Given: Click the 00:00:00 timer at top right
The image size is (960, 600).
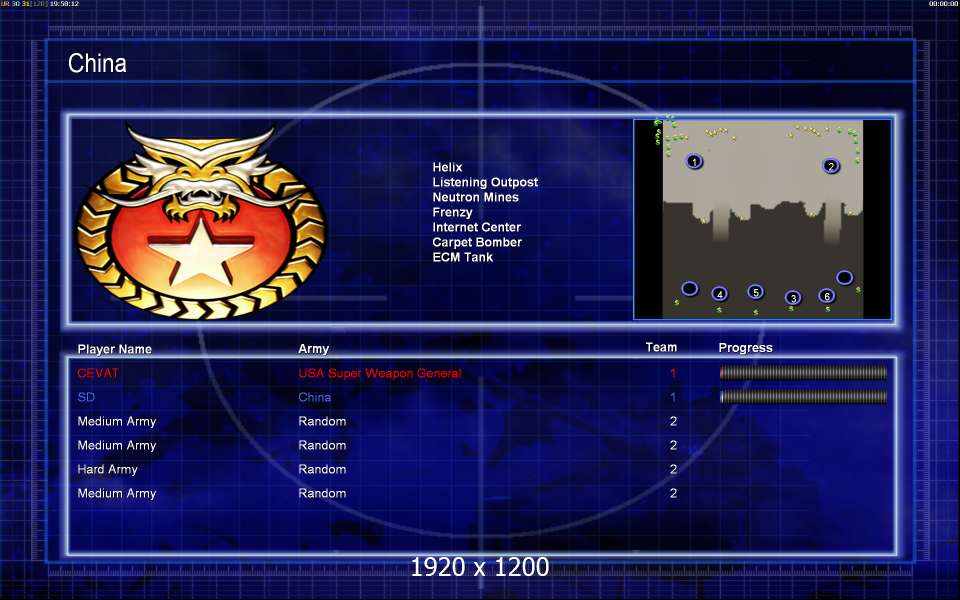Looking at the screenshot, I should pos(943,4).
